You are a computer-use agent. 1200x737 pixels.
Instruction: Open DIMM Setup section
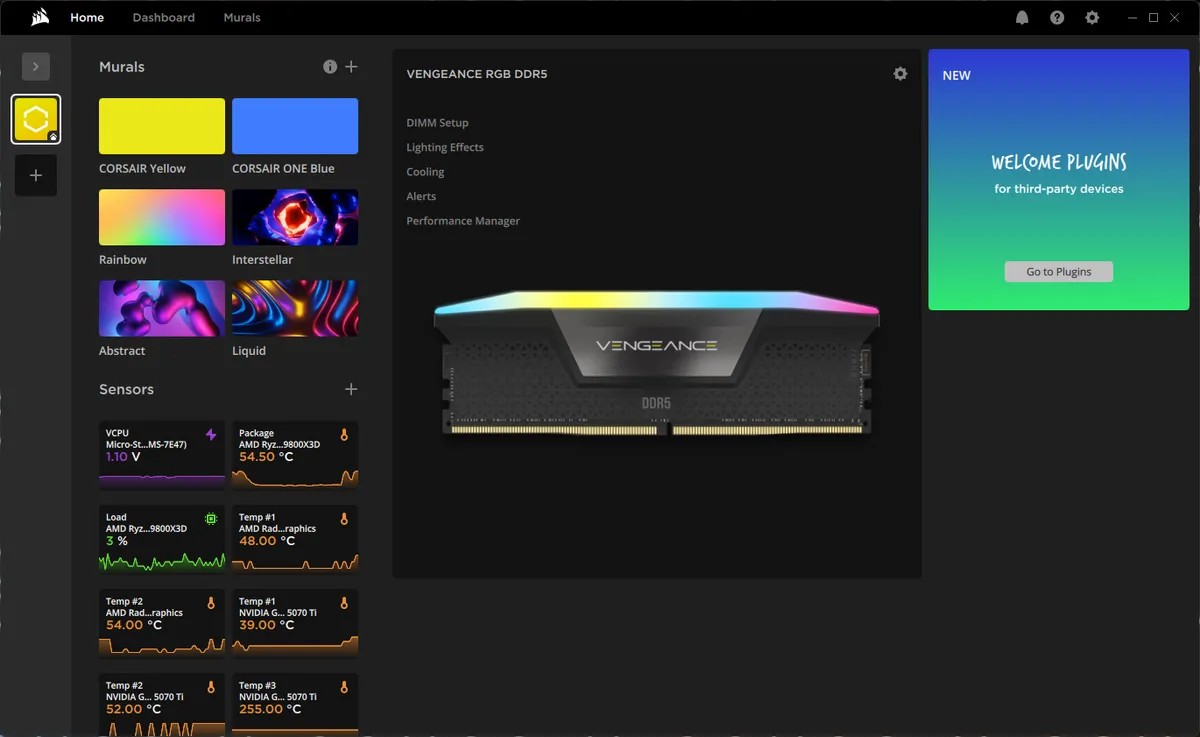(437, 122)
